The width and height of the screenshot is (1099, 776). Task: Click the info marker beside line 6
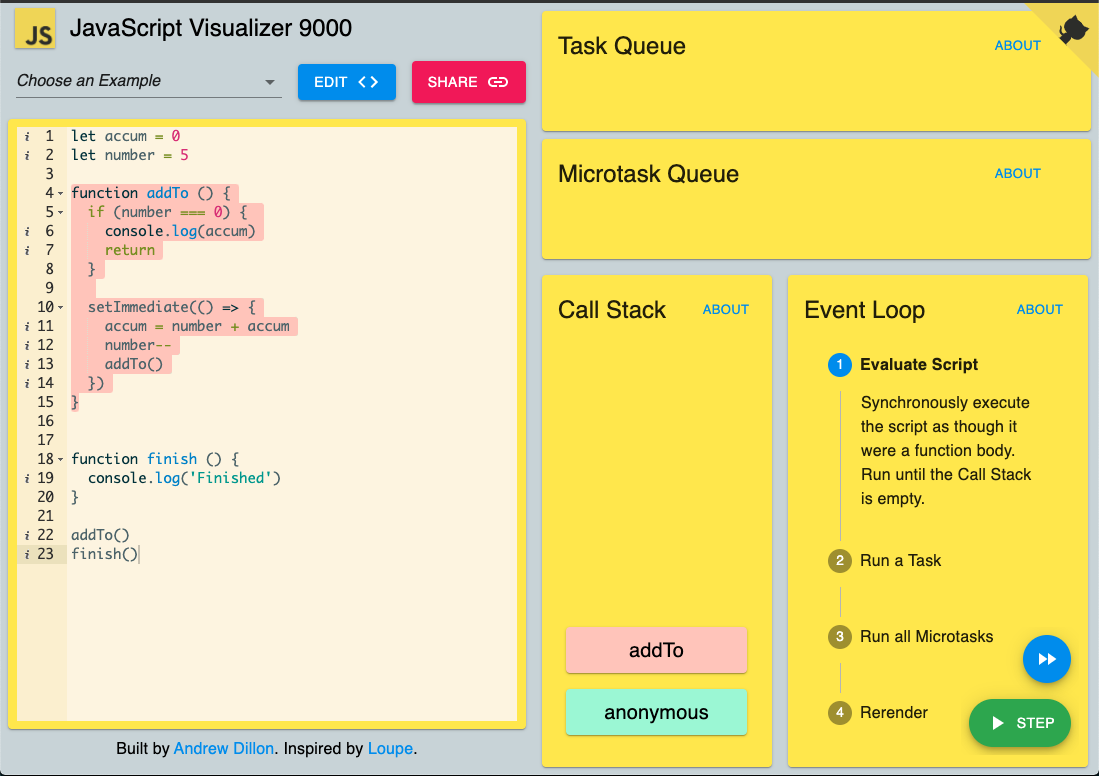pyautogui.click(x=27, y=231)
